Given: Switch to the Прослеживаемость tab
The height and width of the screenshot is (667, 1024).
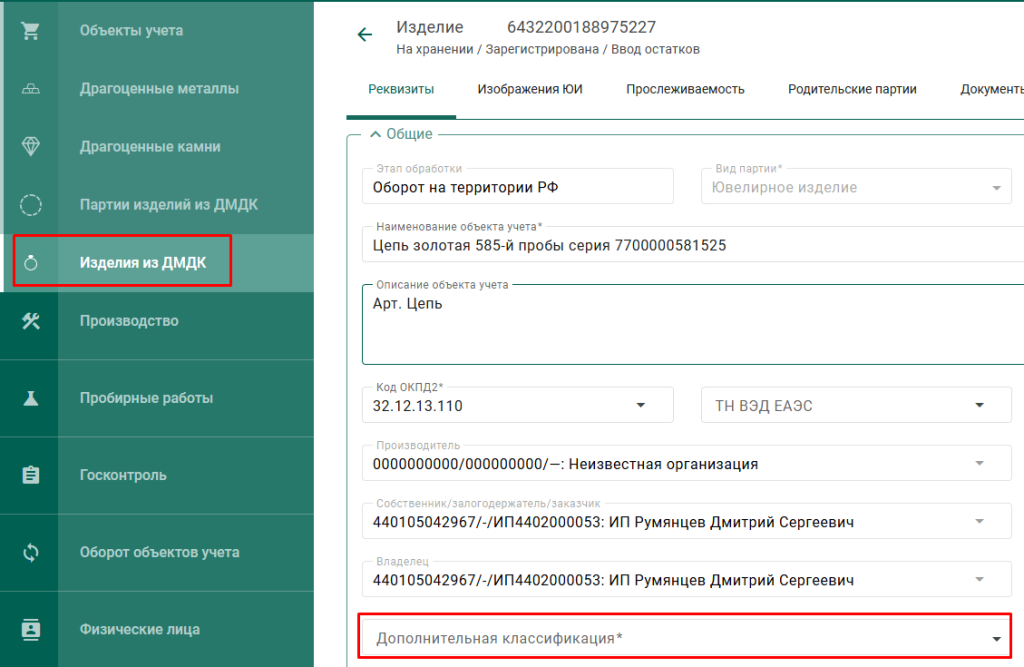Looking at the screenshot, I should tap(685, 89).
